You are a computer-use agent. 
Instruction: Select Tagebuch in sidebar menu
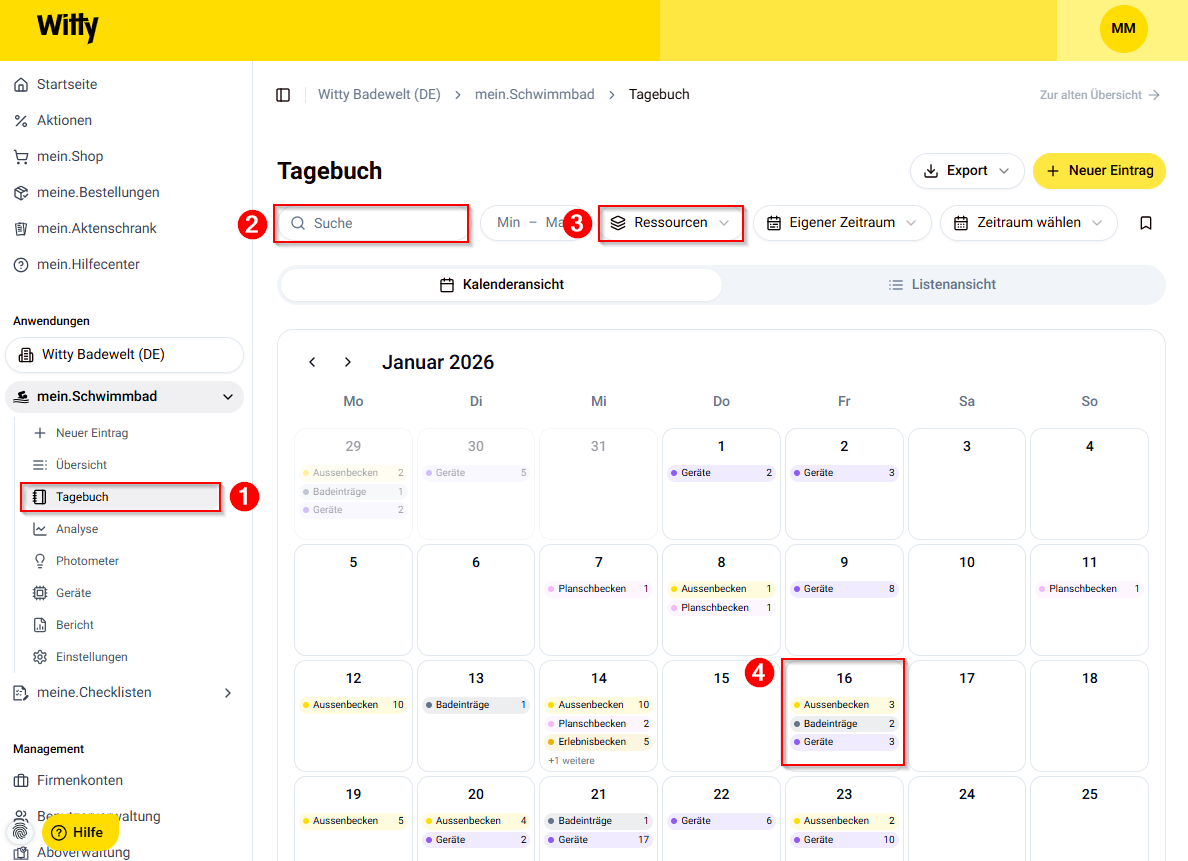[121, 497]
